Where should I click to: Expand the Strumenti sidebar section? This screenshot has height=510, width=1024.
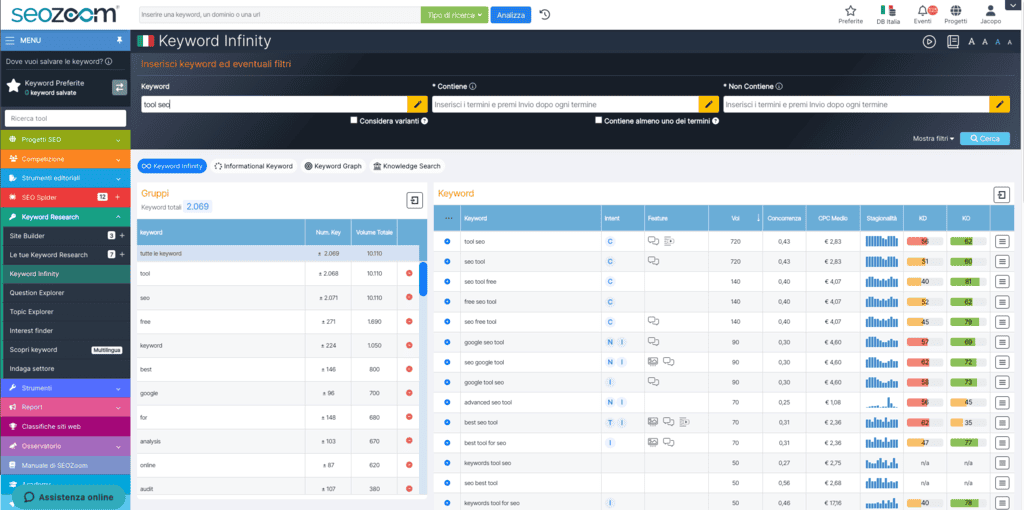pos(65,388)
